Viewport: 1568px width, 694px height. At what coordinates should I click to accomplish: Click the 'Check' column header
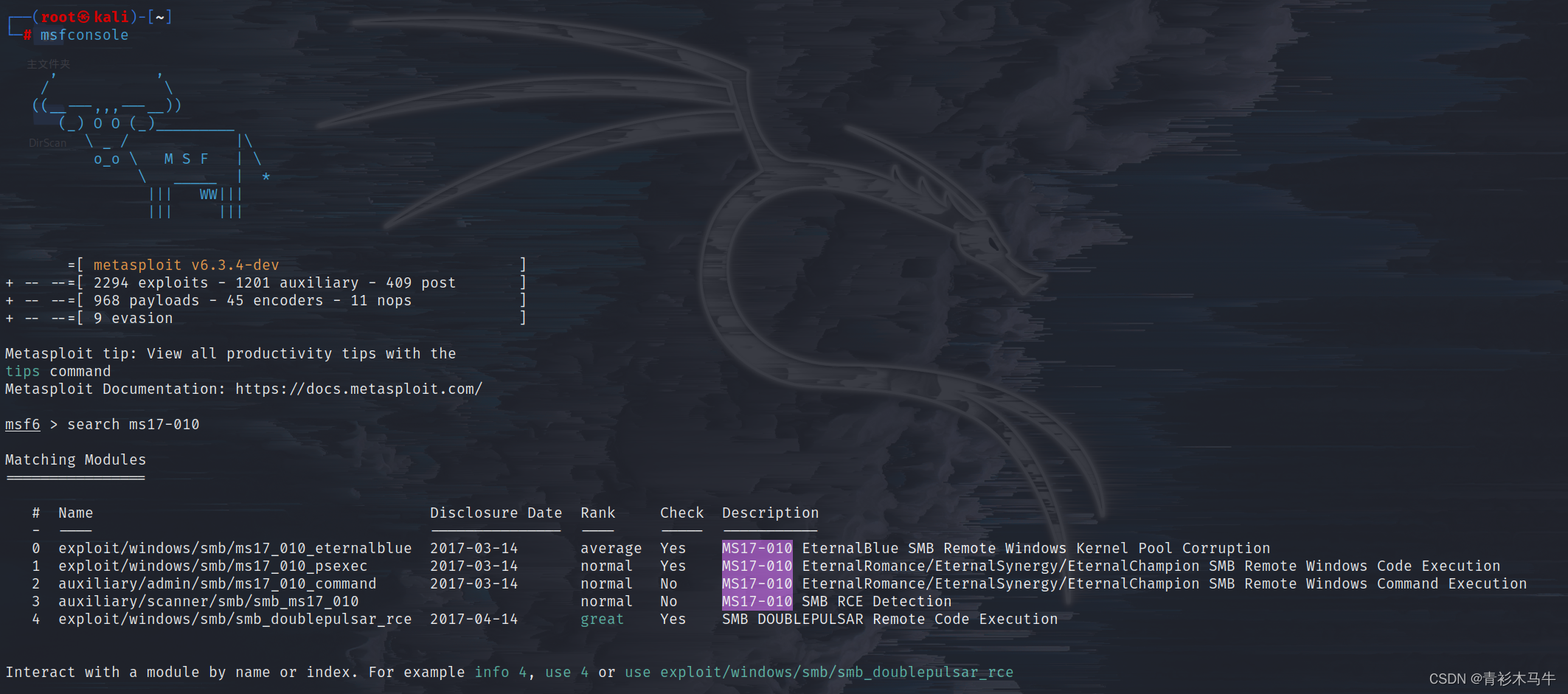(681, 513)
